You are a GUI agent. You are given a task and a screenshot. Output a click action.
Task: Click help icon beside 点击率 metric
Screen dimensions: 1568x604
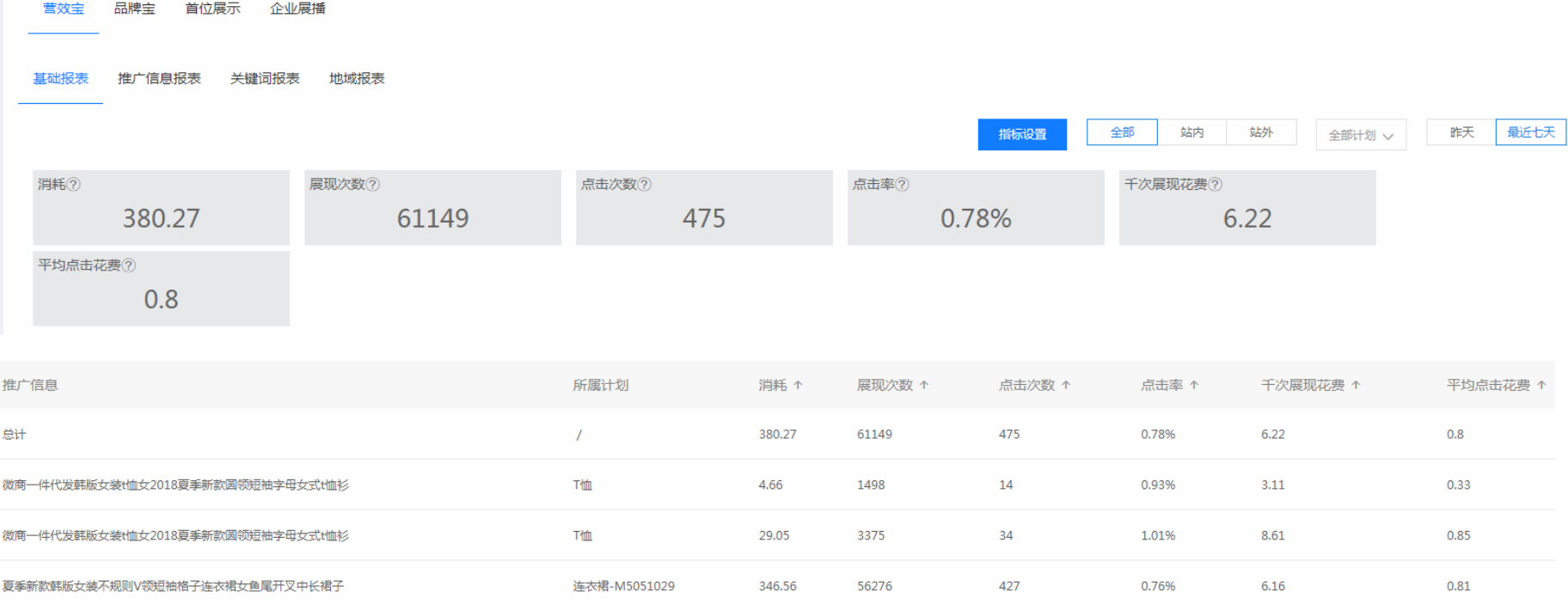tap(903, 185)
